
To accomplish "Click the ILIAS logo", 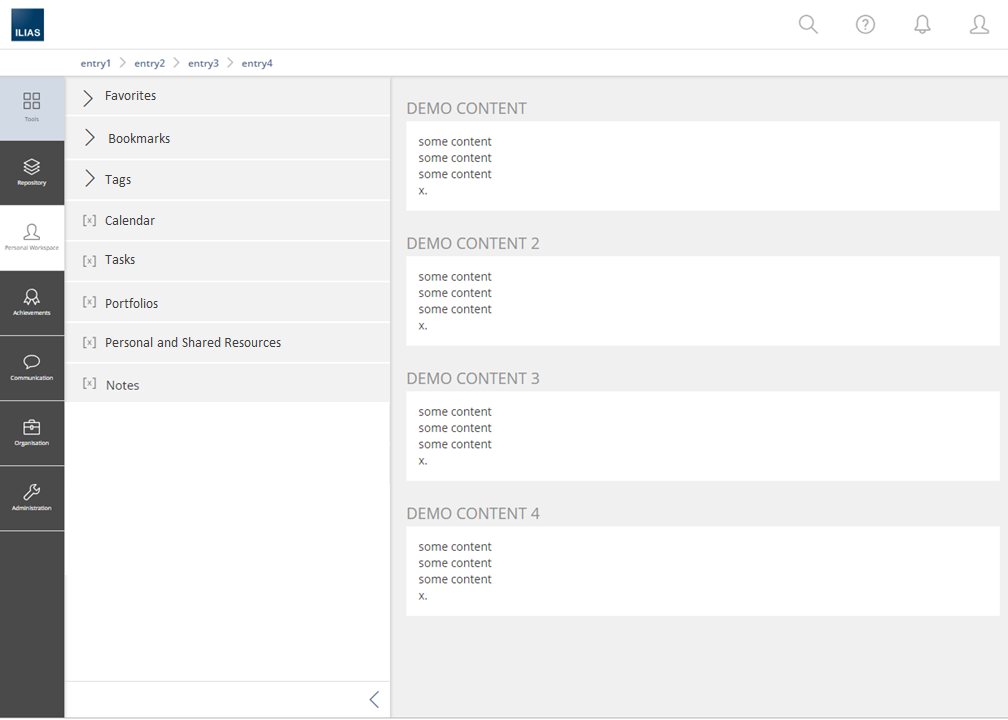I will (27, 25).
